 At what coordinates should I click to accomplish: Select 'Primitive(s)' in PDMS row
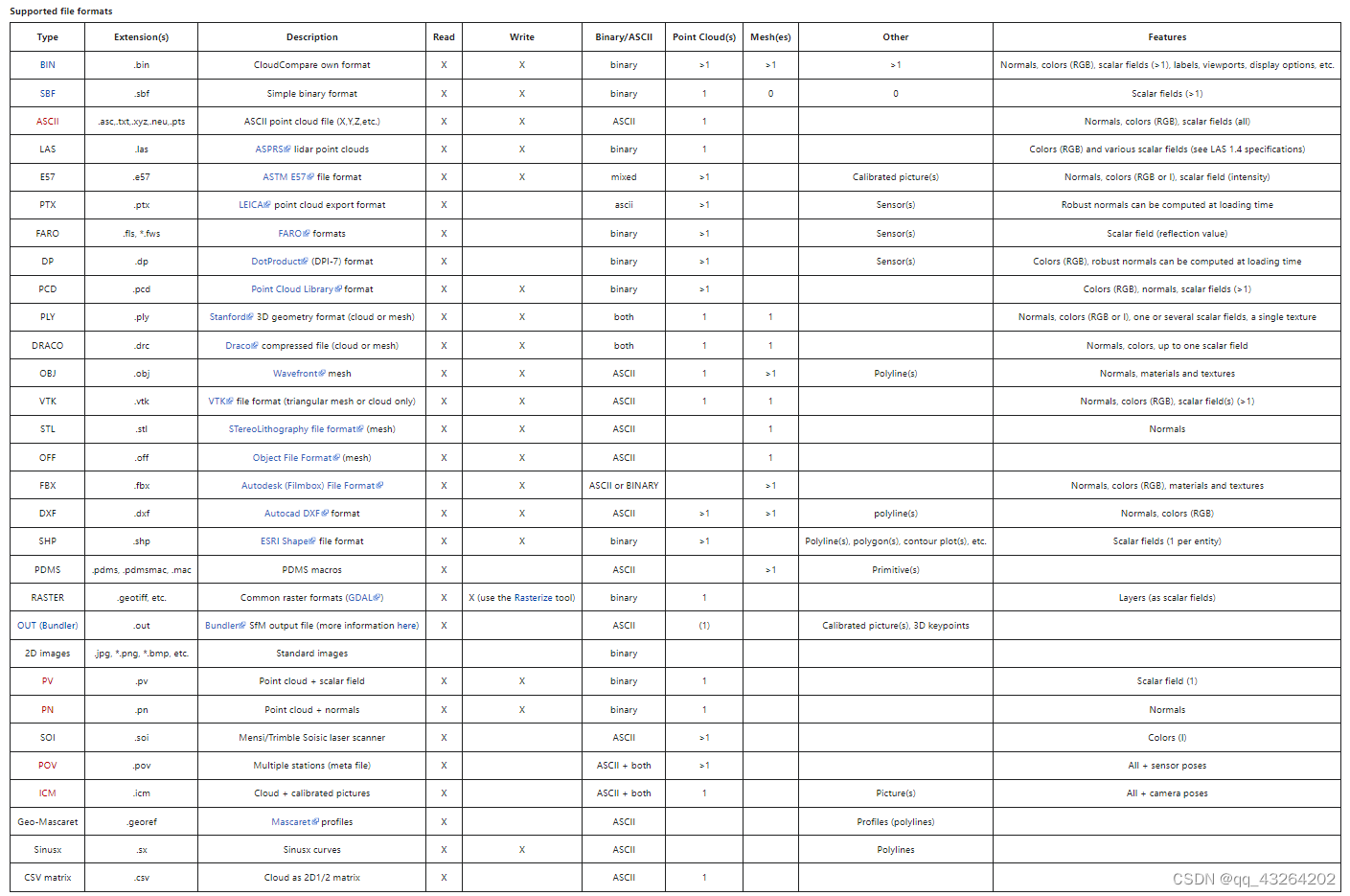(896, 570)
